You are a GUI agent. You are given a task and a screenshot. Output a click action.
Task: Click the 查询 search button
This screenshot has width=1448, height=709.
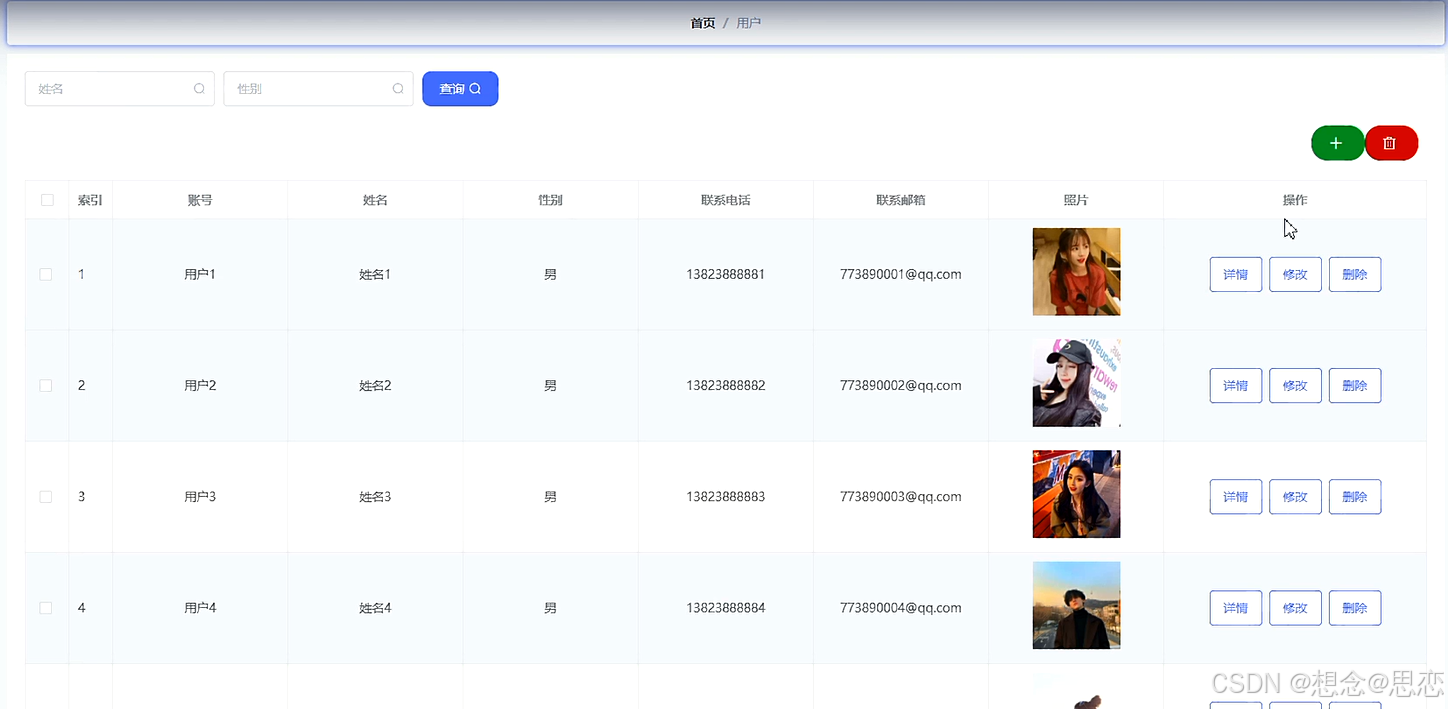point(460,89)
